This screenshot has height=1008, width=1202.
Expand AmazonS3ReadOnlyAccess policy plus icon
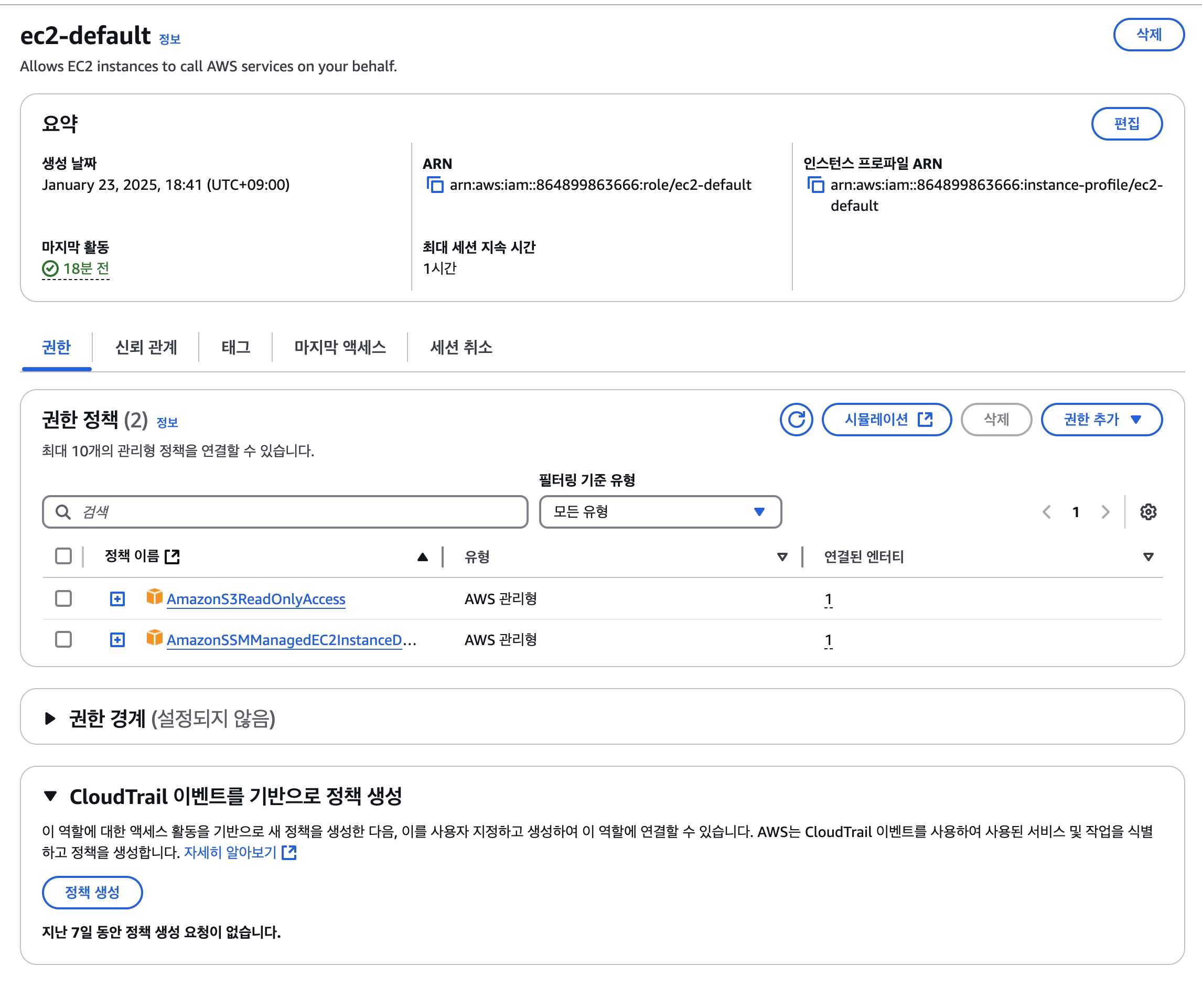click(117, 599)
